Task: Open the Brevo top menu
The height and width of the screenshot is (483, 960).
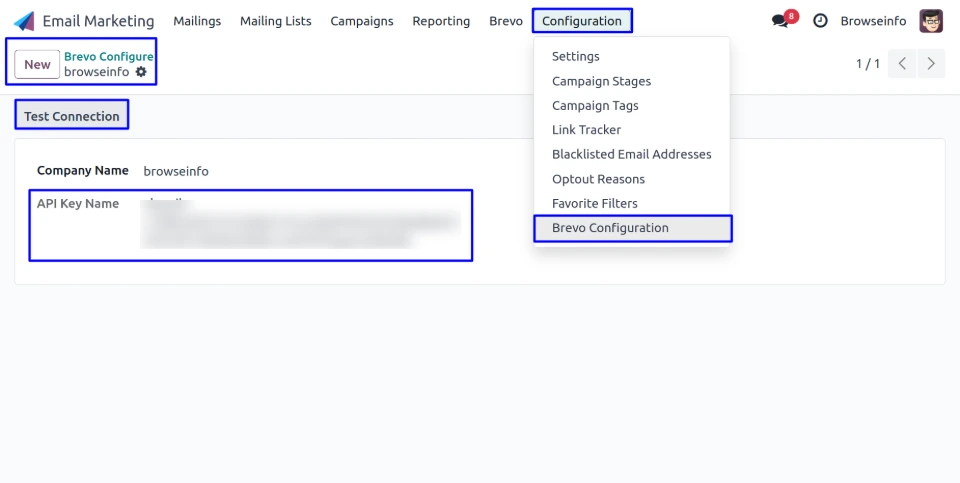Action: (505, 21)
